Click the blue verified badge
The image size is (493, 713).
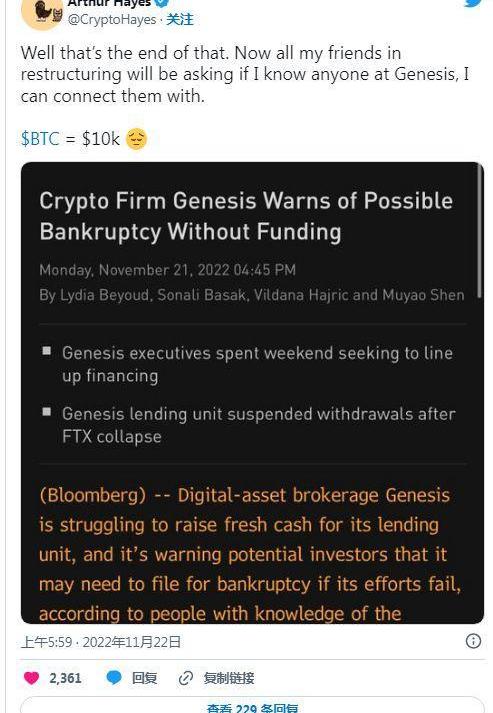(x=162, y=3)
